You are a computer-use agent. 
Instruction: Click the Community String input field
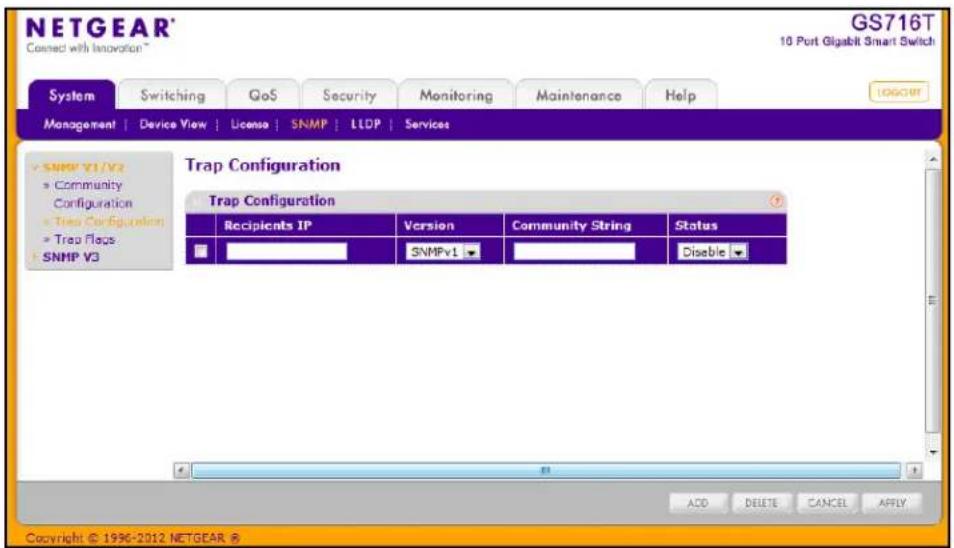pyautogui.click(x=574, y=251)
